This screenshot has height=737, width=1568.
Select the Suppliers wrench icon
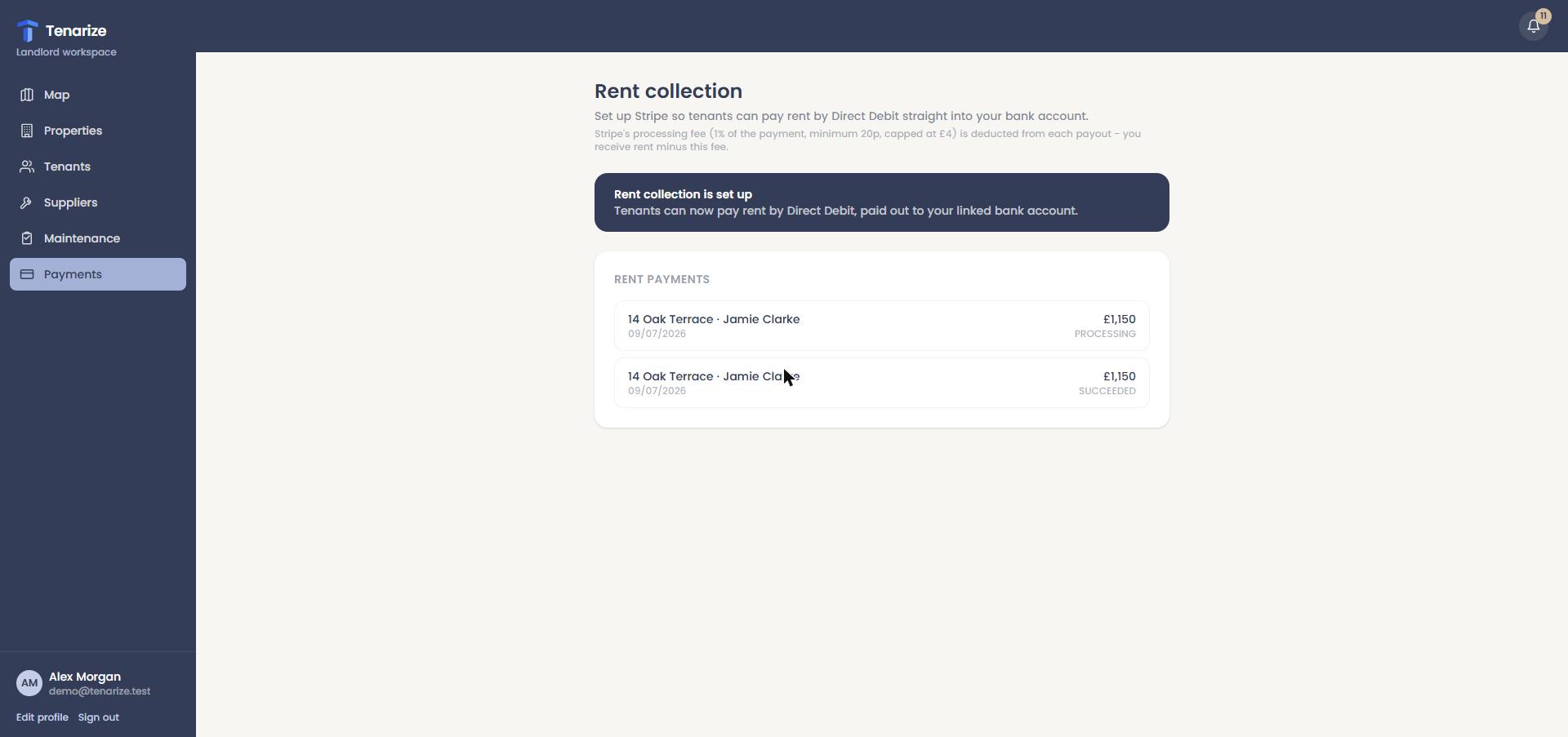(27, 202)
